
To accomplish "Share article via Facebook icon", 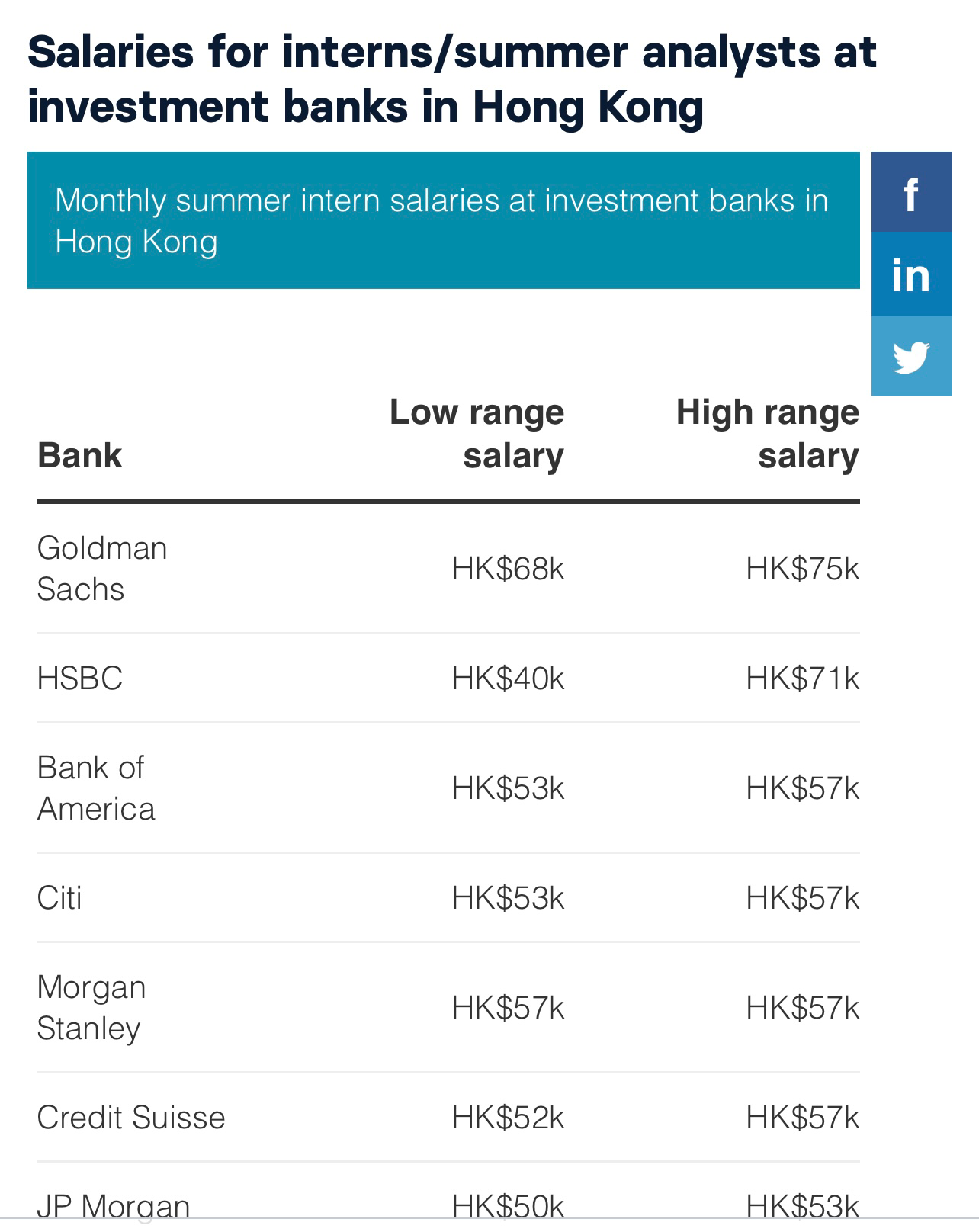I will (x=911, y=192).
